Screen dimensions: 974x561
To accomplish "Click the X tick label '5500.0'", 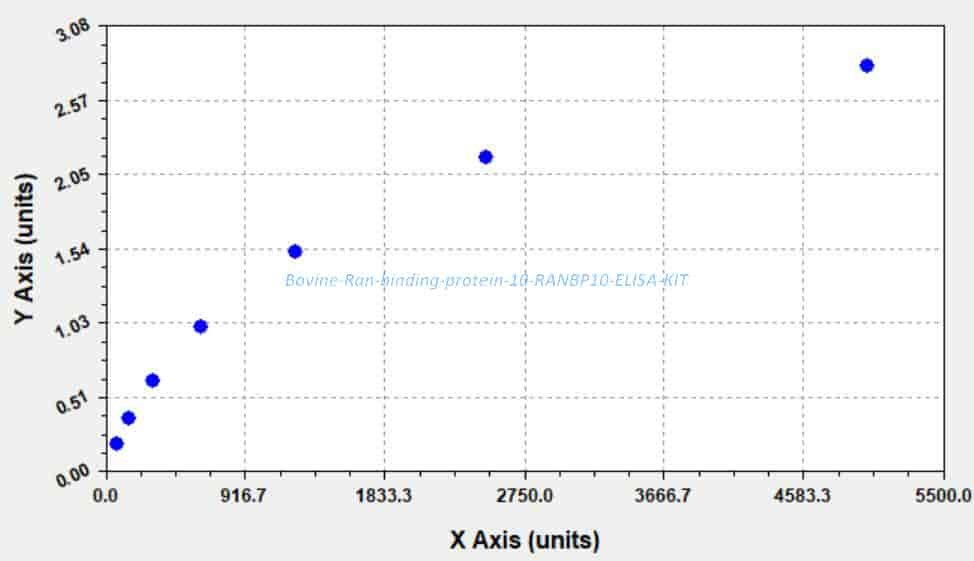I will [944, 496].
